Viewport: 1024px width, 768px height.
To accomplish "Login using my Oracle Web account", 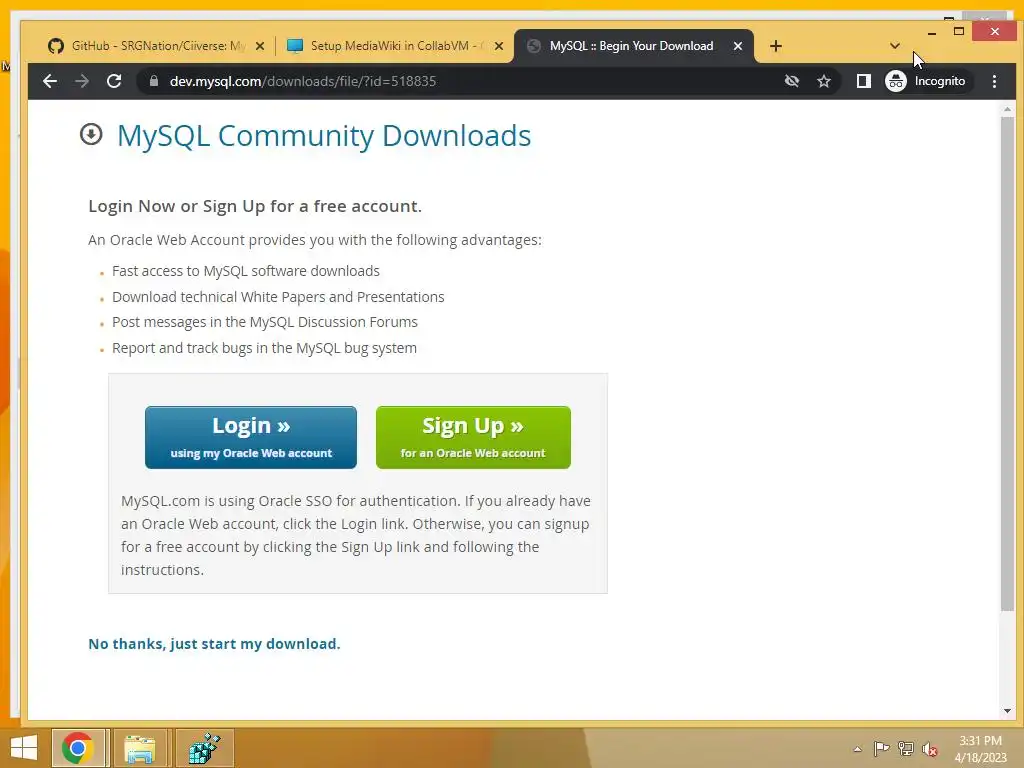I will coord(251,437).
